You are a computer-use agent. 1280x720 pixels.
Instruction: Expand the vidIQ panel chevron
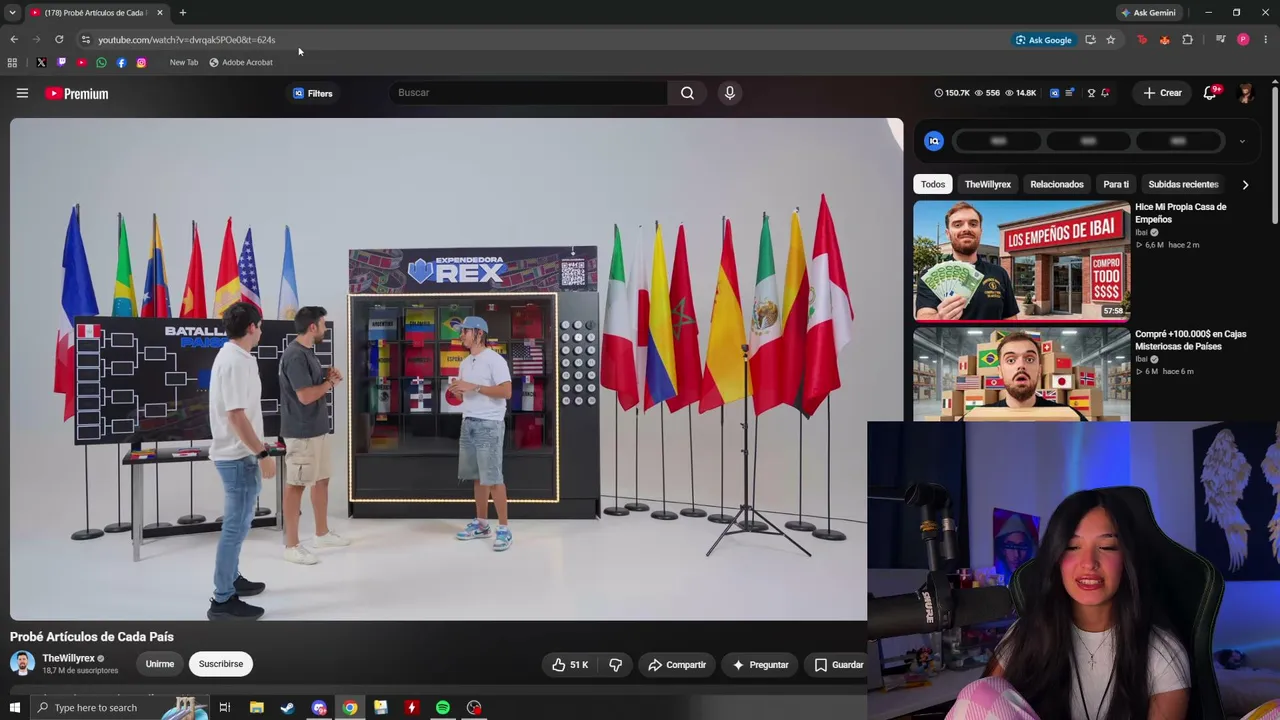[x=1242, y=141]
